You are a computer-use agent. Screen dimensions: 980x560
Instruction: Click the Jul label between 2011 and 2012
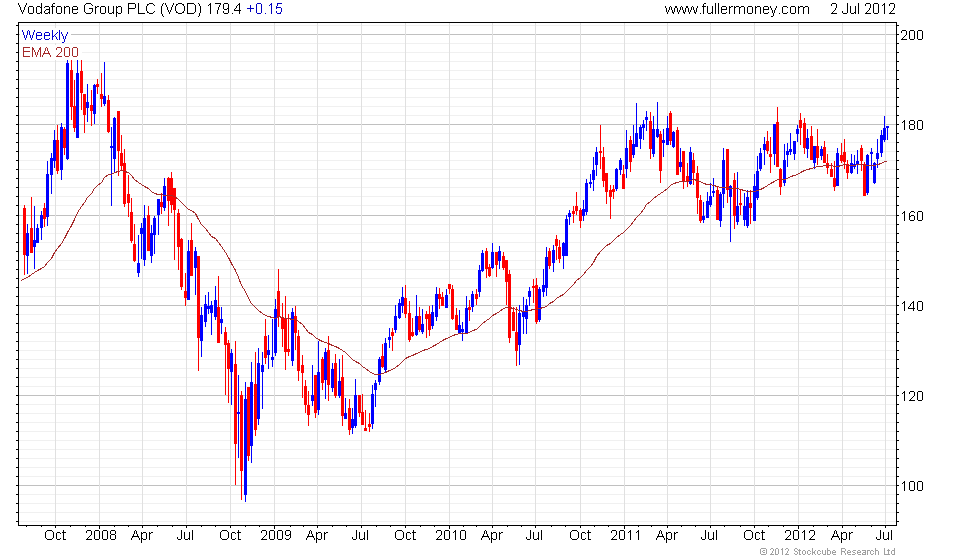709,535
